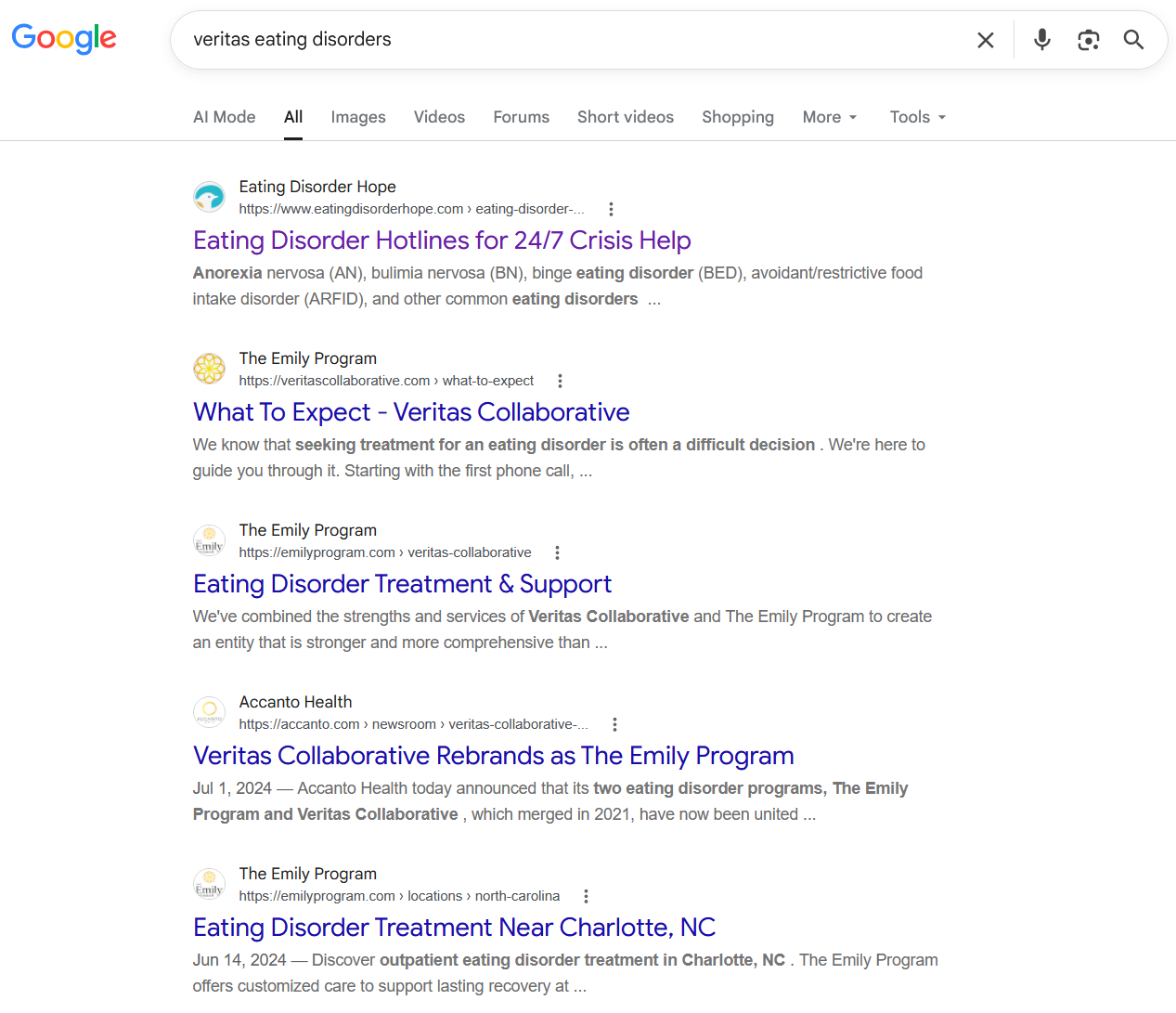This screenshot has width=1176, height=1013.
Task: Clear the search box with the X icon
Action: pos(986,40)
